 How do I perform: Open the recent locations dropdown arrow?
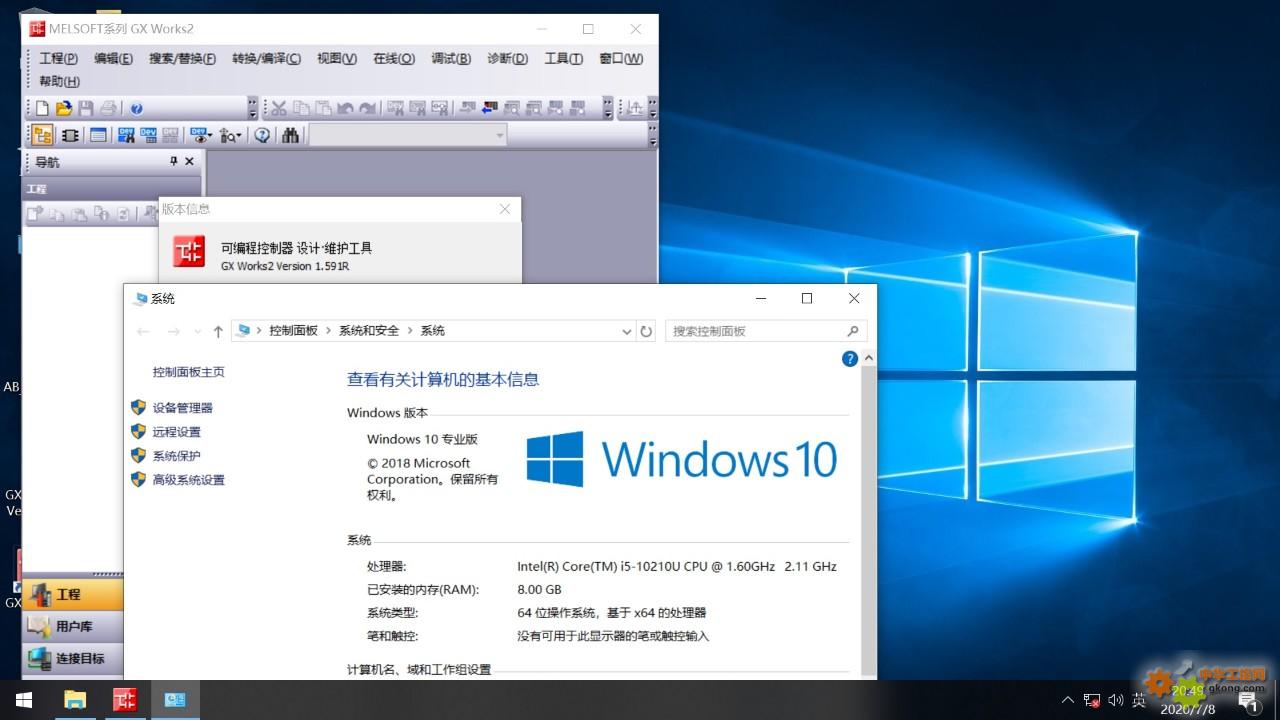[x=197, y=331]
